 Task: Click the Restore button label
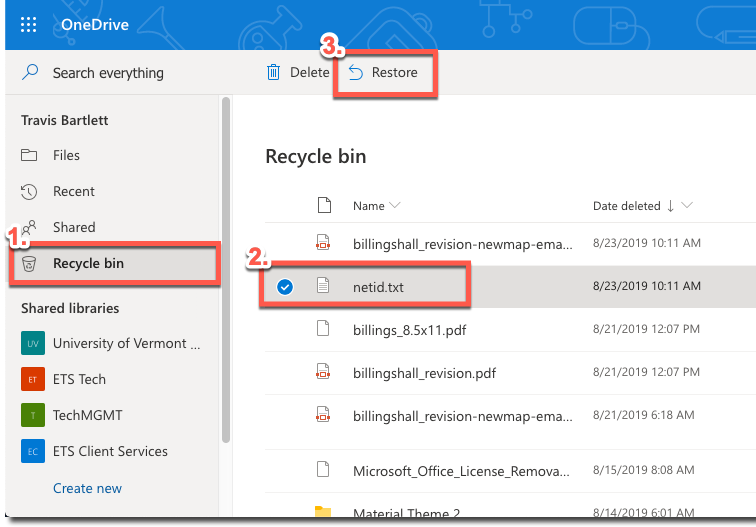click(x=394, y=72)
